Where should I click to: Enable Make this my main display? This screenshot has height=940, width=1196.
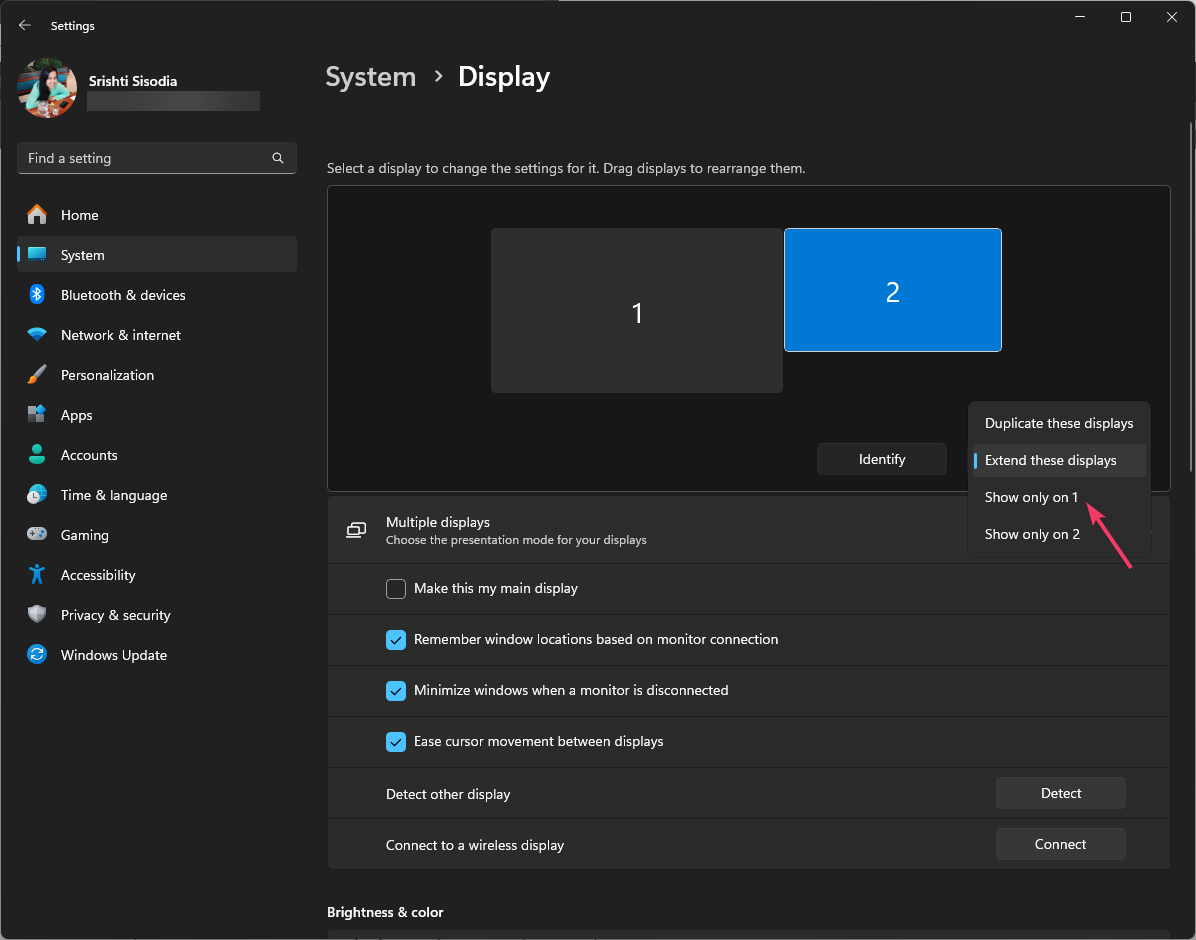tap(396, 589)
